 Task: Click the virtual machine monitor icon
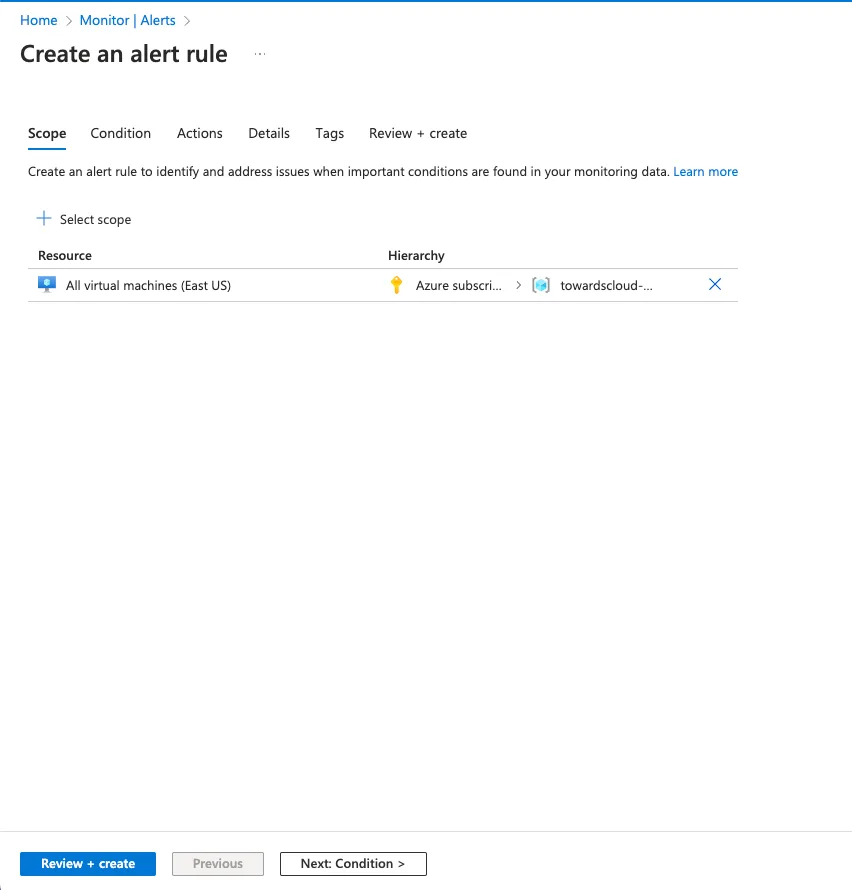[x=47, y=284]
